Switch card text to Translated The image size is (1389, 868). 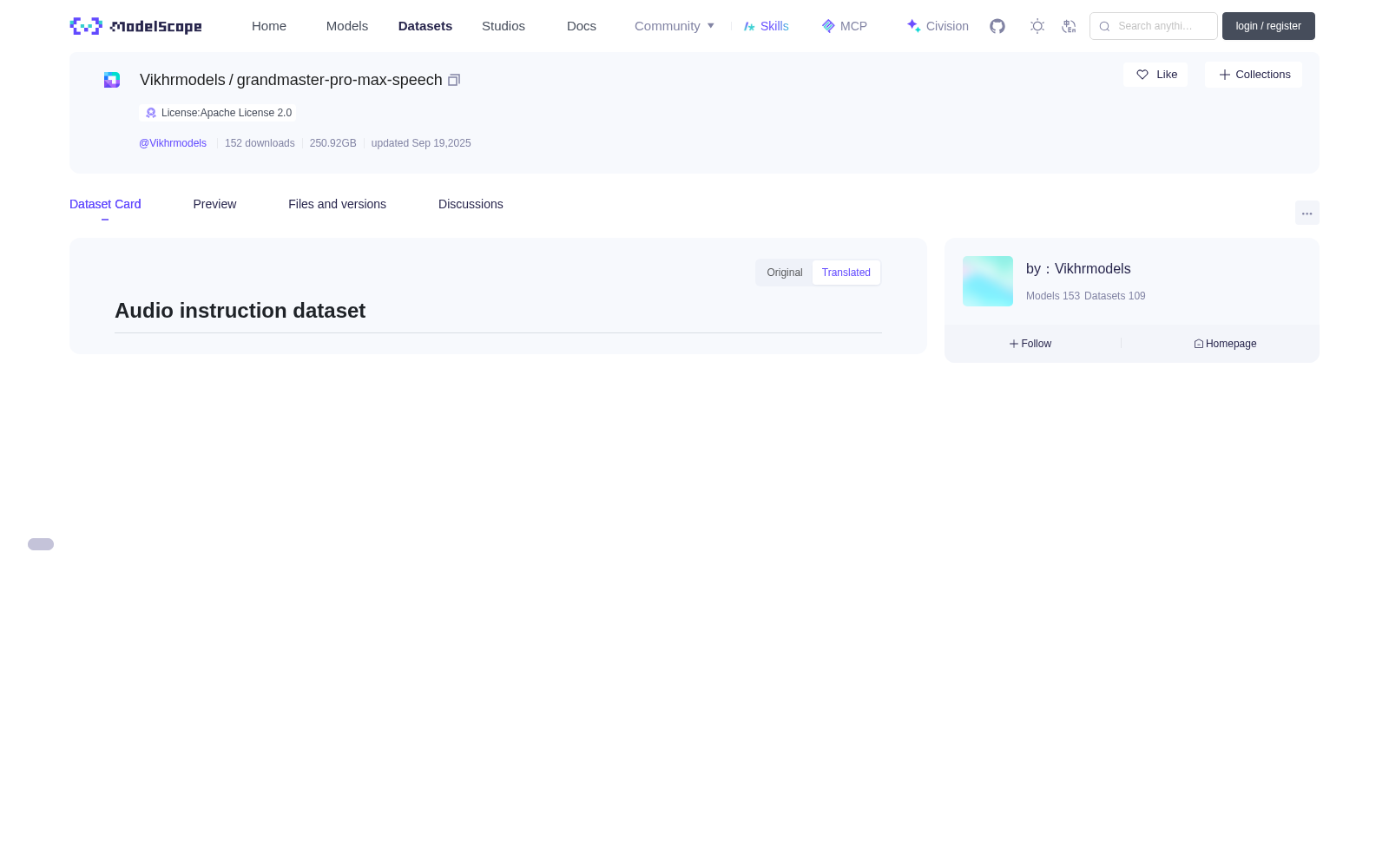846,273
